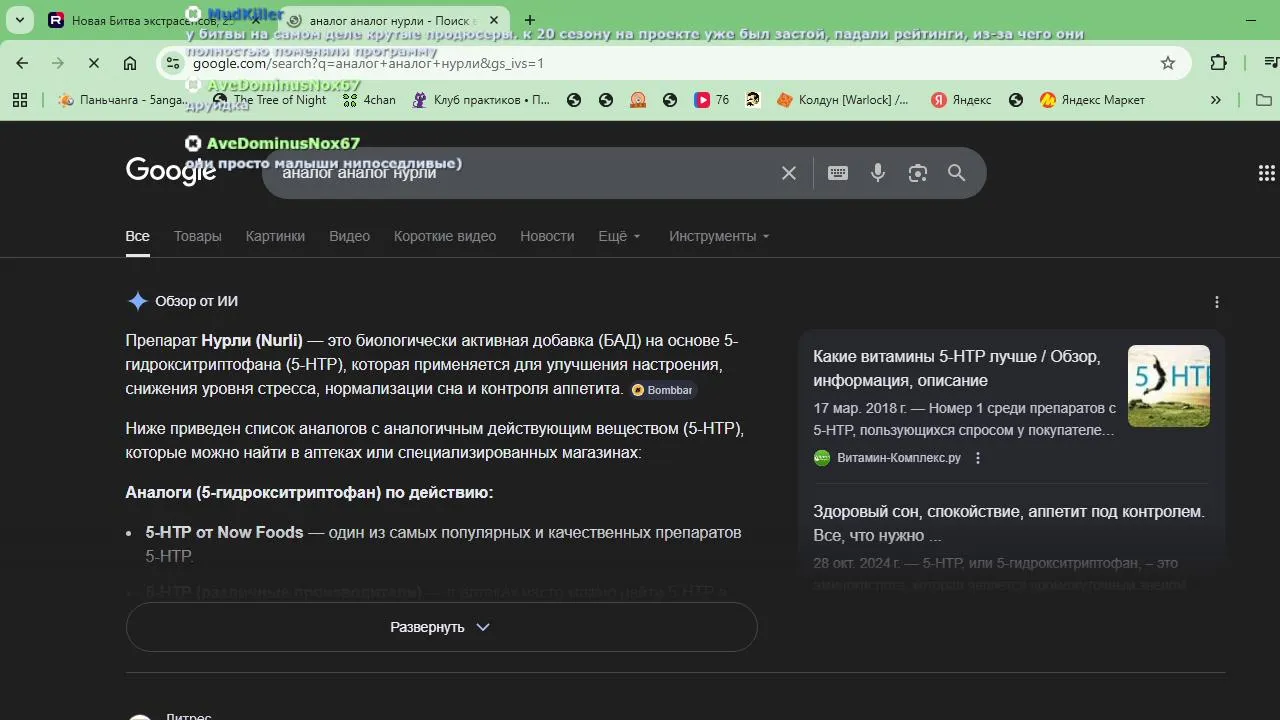Open the Здоровый сон, спокойствие article
The image size is (1280, 720).
[1009, 523]
